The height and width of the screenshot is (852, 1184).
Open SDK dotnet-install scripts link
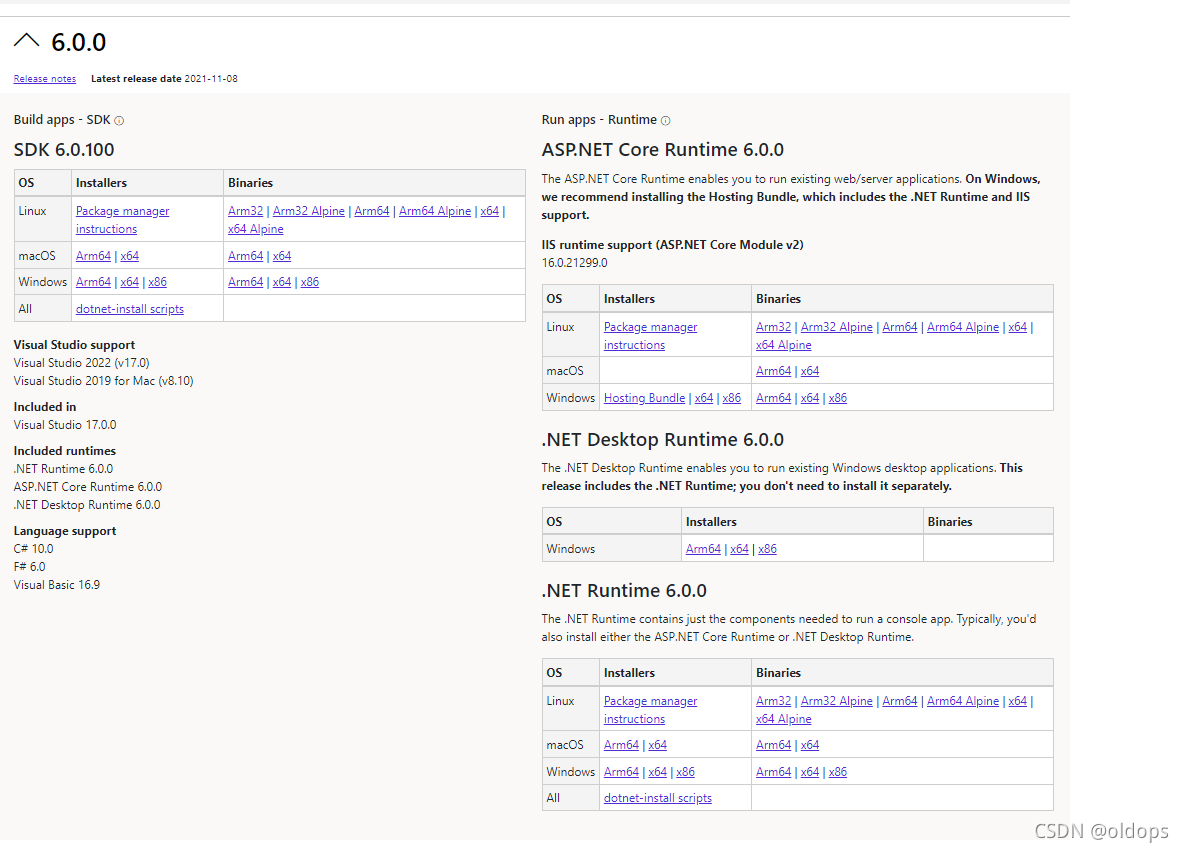pos(130,309)
